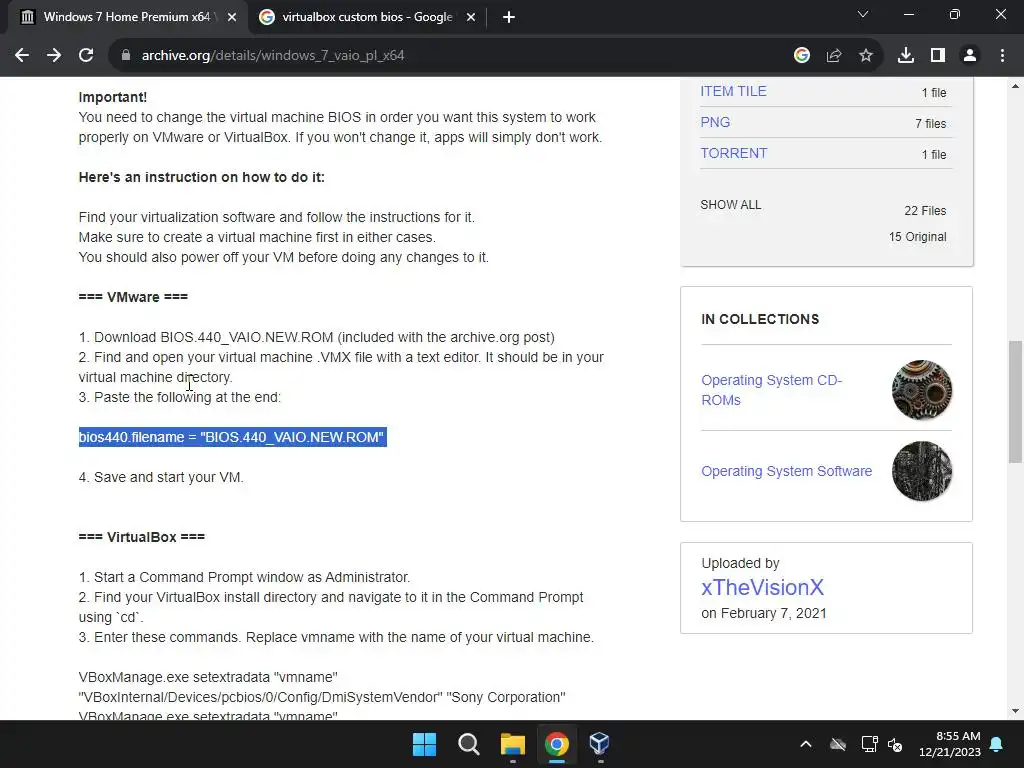Open the Windows Start menu
Viewport: 1024px width, 768px height.
point(424,744)
